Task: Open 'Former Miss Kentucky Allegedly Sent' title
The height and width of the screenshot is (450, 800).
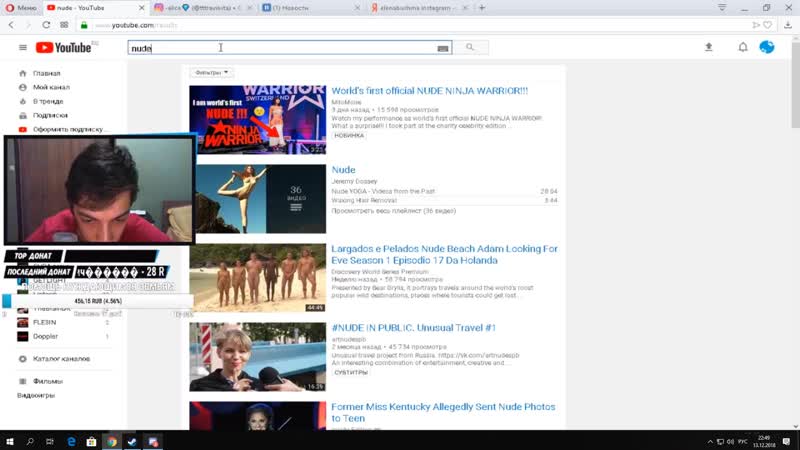Action: [443, 412]
